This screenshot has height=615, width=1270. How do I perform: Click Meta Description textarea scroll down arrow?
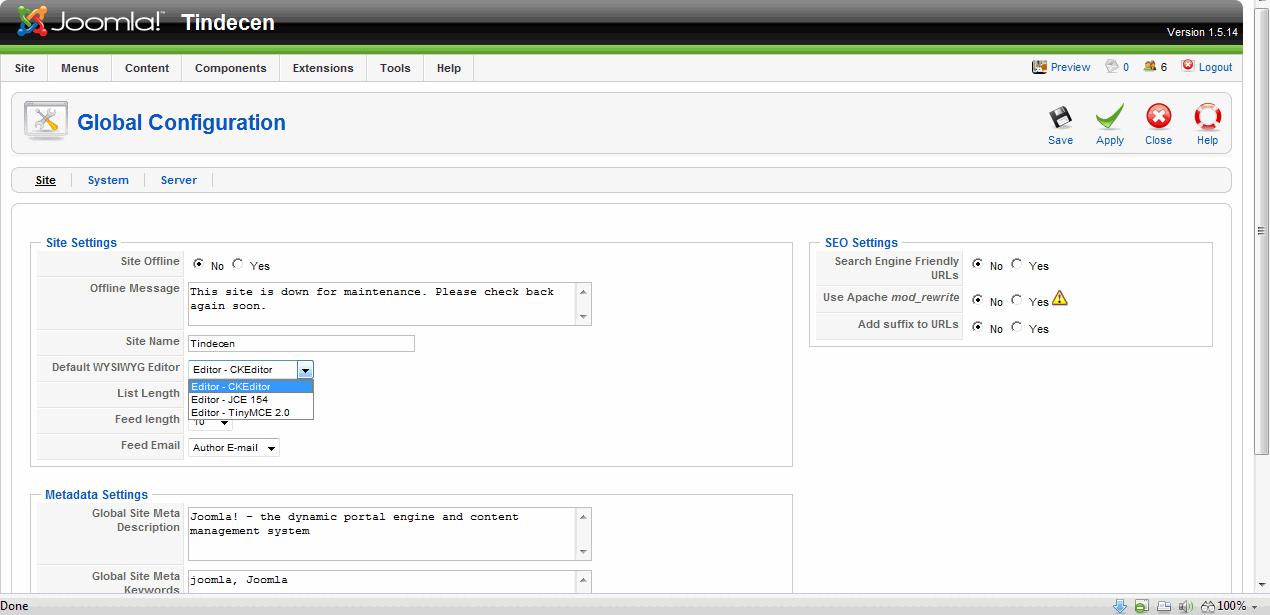584,552
